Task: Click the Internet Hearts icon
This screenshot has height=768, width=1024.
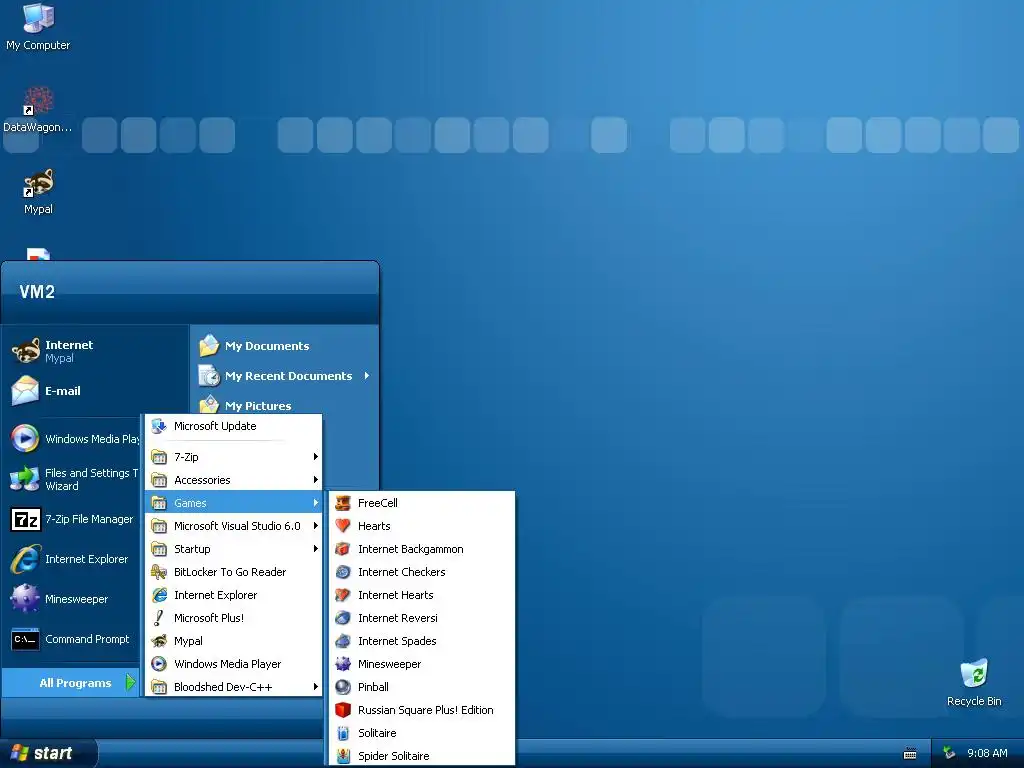Action: [x=343, y=595]
